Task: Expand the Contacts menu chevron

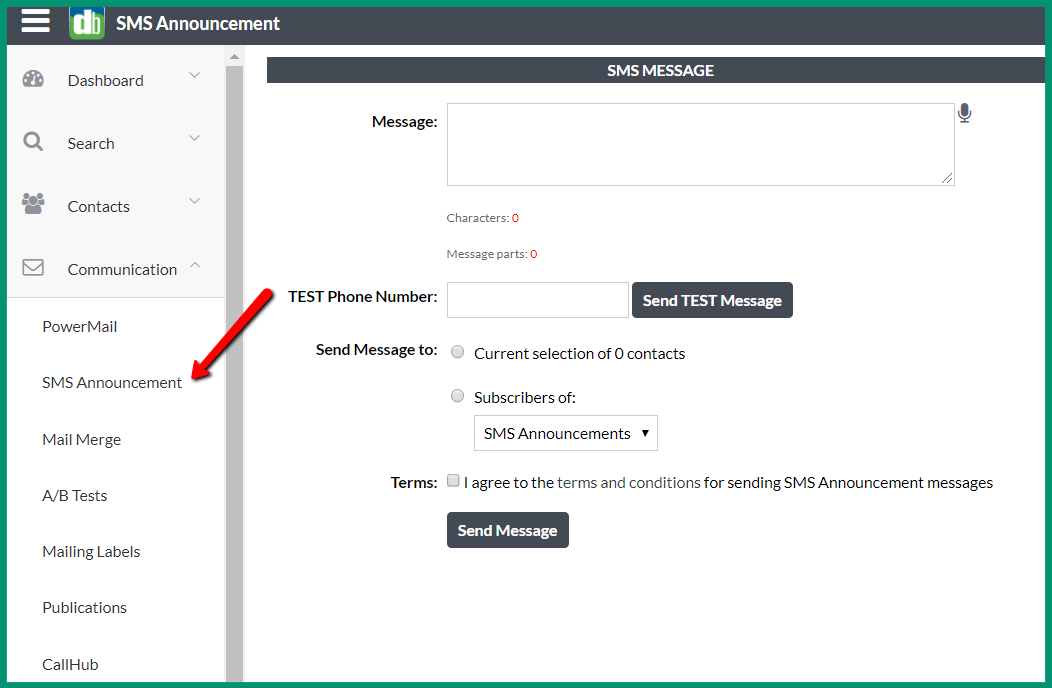Action: [x=195, y=201]
